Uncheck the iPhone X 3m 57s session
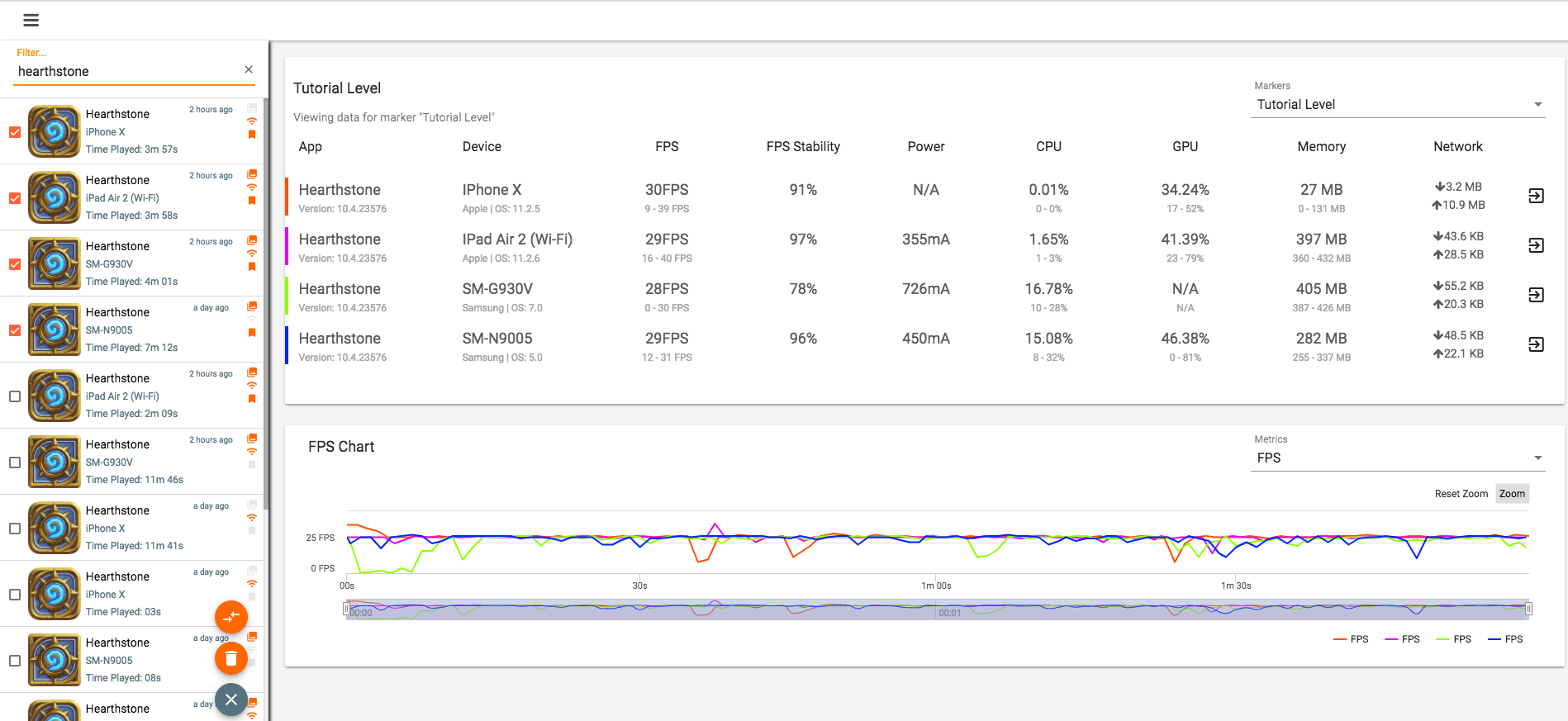Image resolution: width=1568 pixels, height=721 pixels. 15,132
